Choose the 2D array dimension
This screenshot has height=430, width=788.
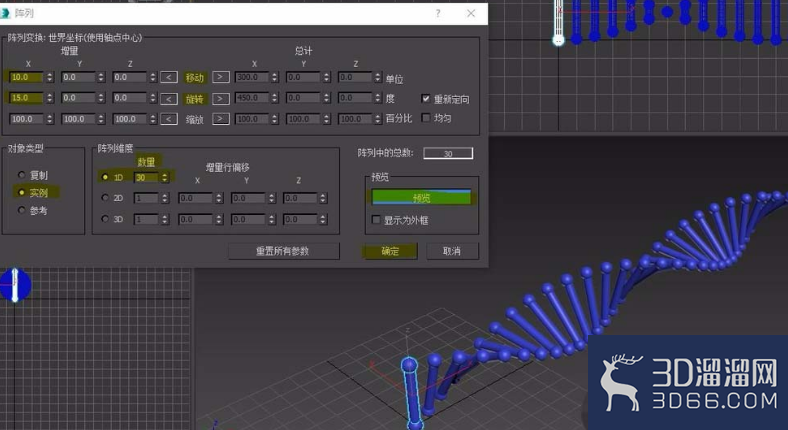pos(105,198)
